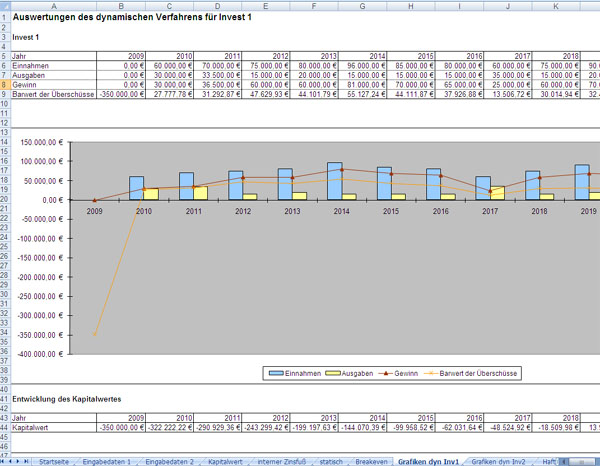600x466 pixels.
Task: Open the Grafiken dyn Inv2 tab
Action: click(x=498, y=462)
